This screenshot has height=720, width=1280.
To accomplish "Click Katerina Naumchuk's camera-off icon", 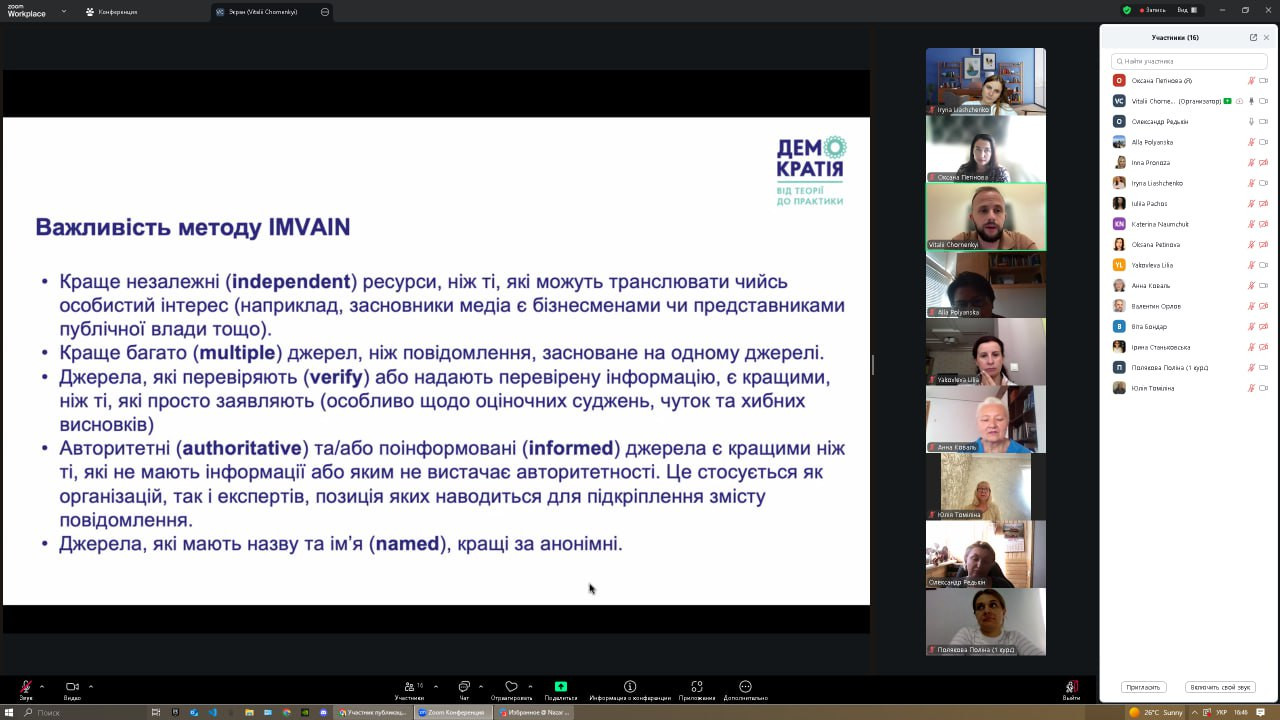I will click(1264, 224).
